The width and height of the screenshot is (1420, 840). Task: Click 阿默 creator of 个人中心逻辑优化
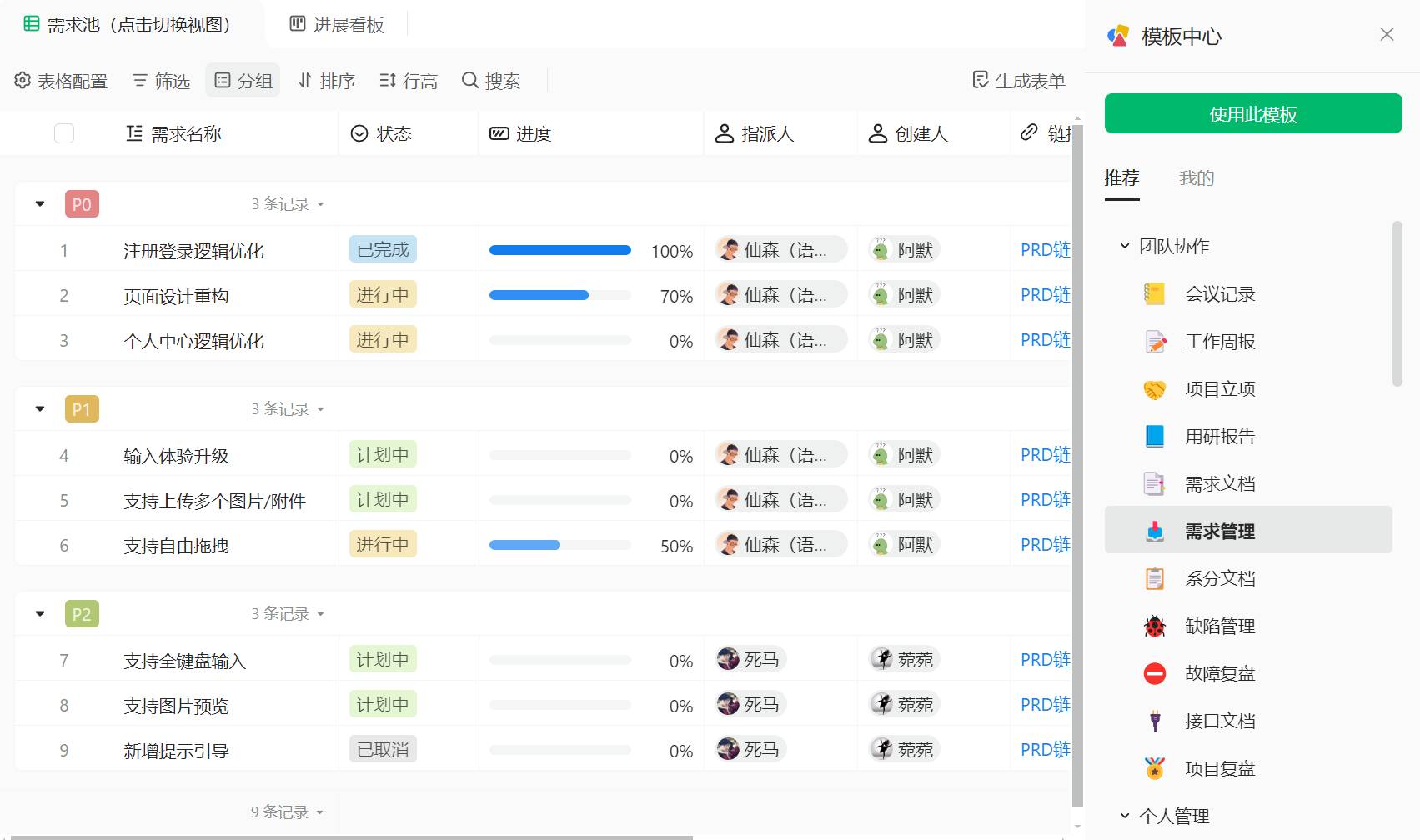click(x=905, y=339)
